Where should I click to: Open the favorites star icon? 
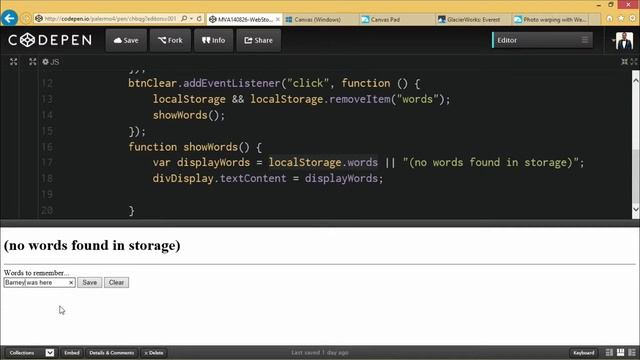pyautogui.click(x=621, y=19)
